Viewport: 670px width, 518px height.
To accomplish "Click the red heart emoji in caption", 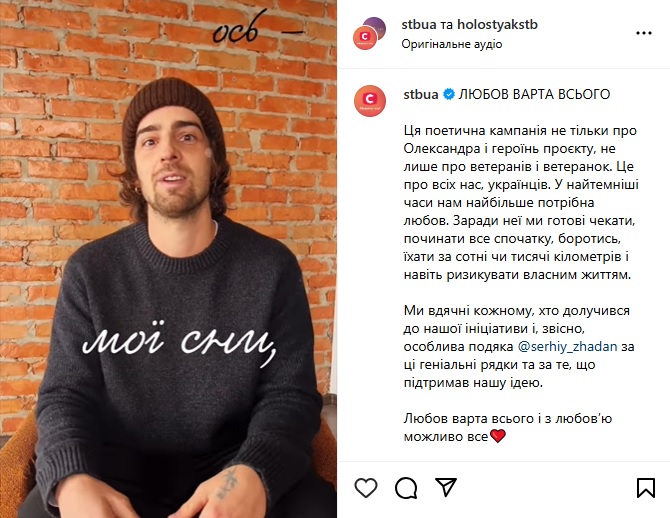I will [x=498, y=436].
